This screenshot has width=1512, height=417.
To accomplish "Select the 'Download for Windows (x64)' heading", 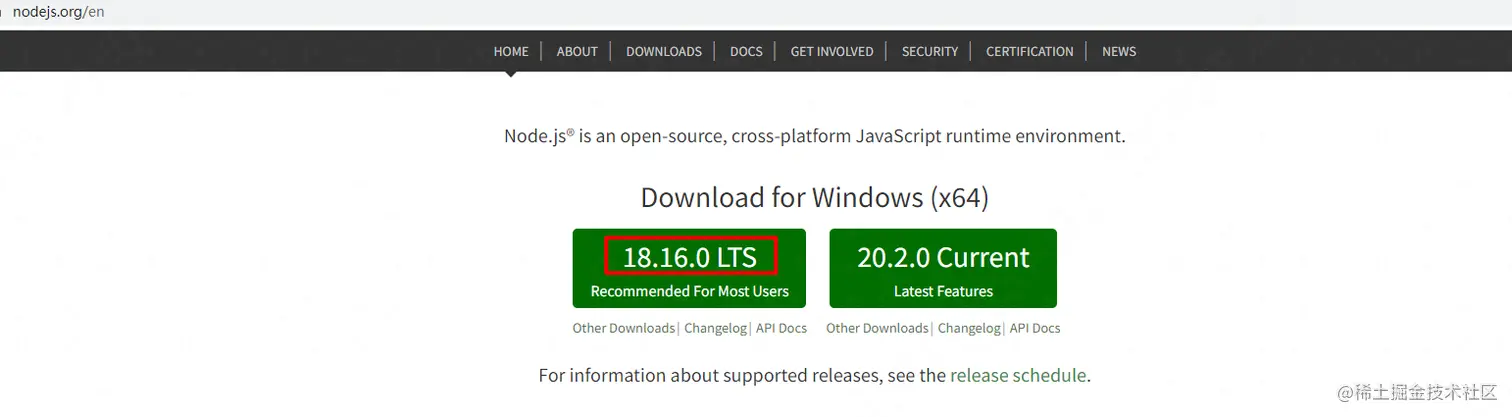I will point(815,197).
